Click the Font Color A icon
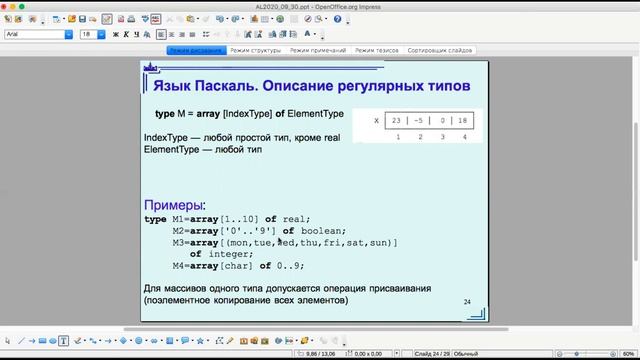Screen dimensions: 640x360 (307, 34)
